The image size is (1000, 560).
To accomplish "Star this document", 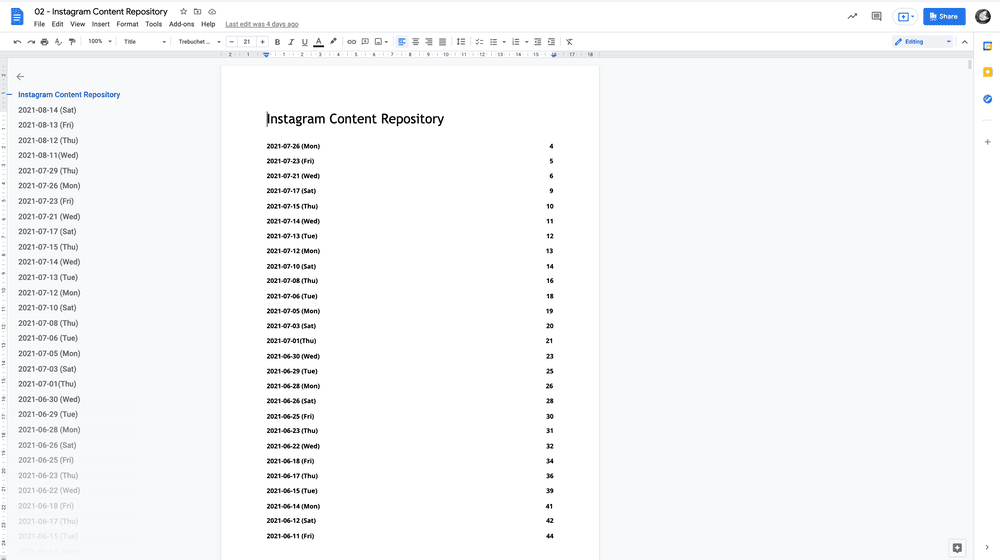I will pyautogui.click(x=183, y=11).
